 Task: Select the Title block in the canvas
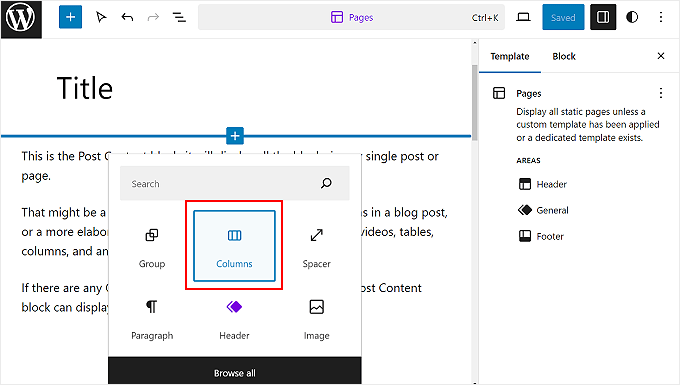(85, 88)
